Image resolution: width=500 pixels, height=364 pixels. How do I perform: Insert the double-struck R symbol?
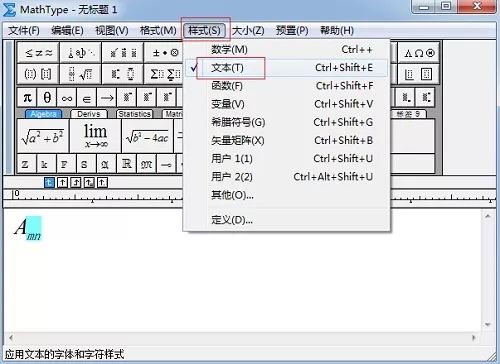126,164
